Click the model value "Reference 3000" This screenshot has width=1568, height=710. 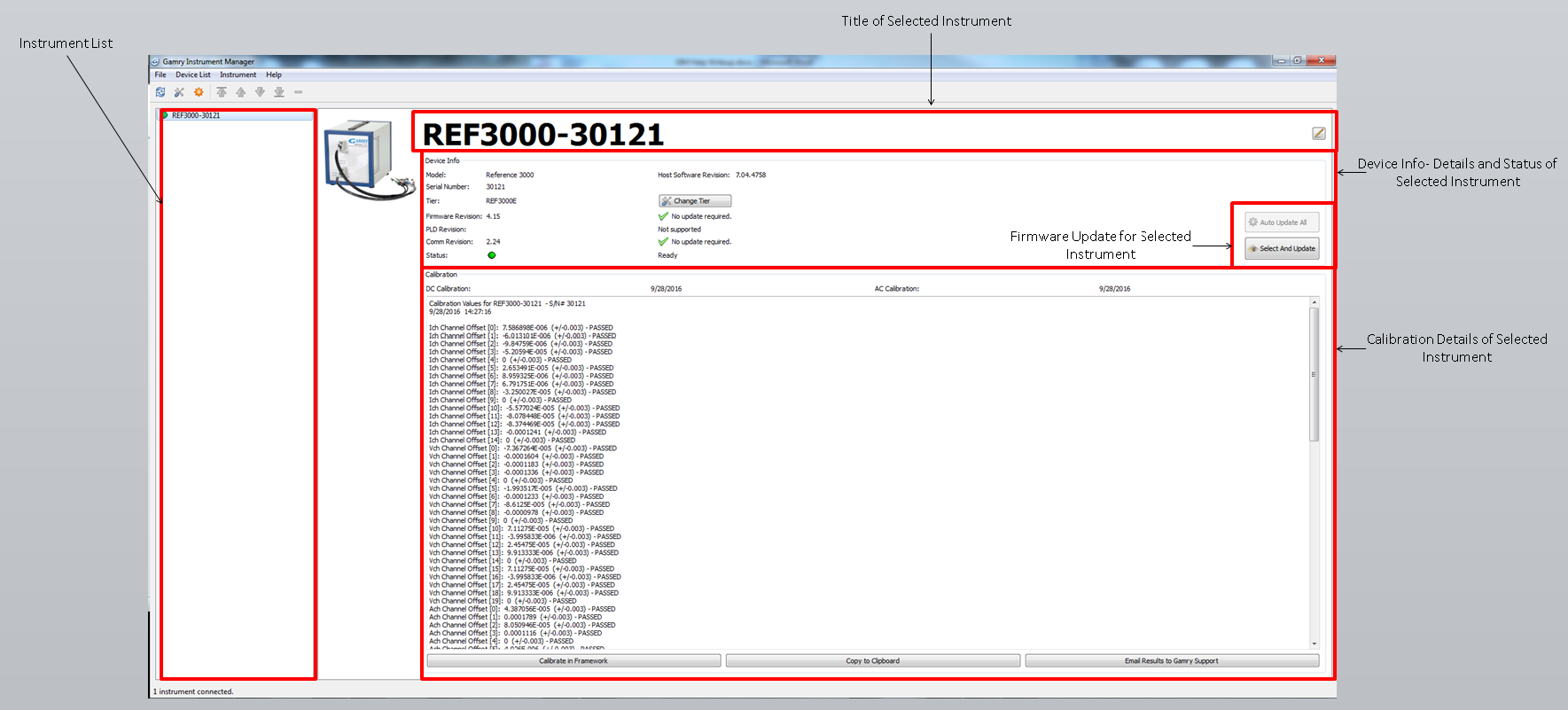(510, 176)
